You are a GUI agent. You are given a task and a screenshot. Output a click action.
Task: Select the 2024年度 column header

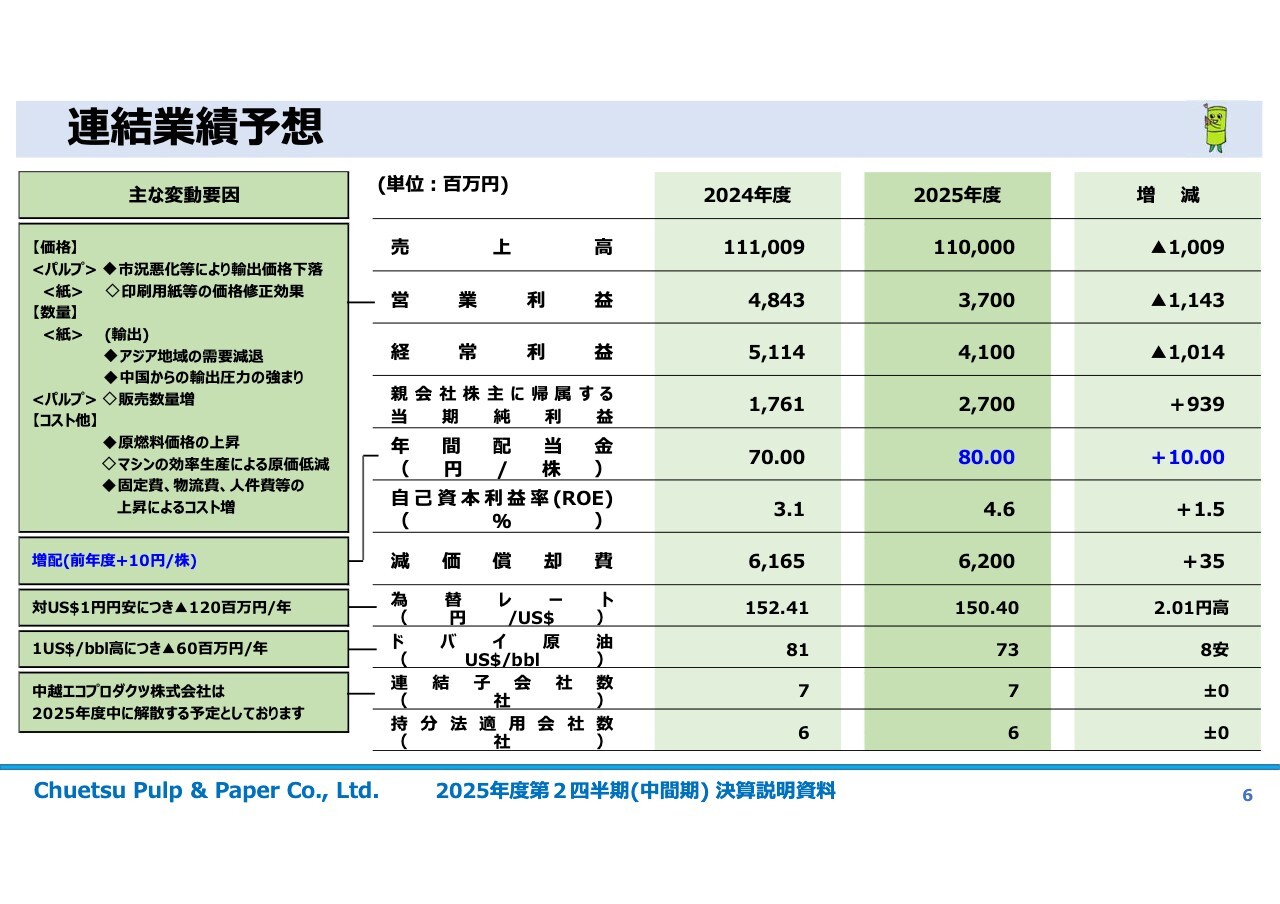pyautogui.click(x=747, y=195)
